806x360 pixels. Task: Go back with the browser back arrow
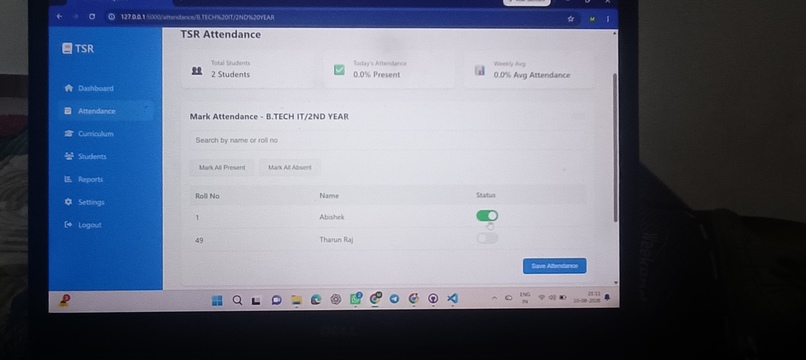59,17
